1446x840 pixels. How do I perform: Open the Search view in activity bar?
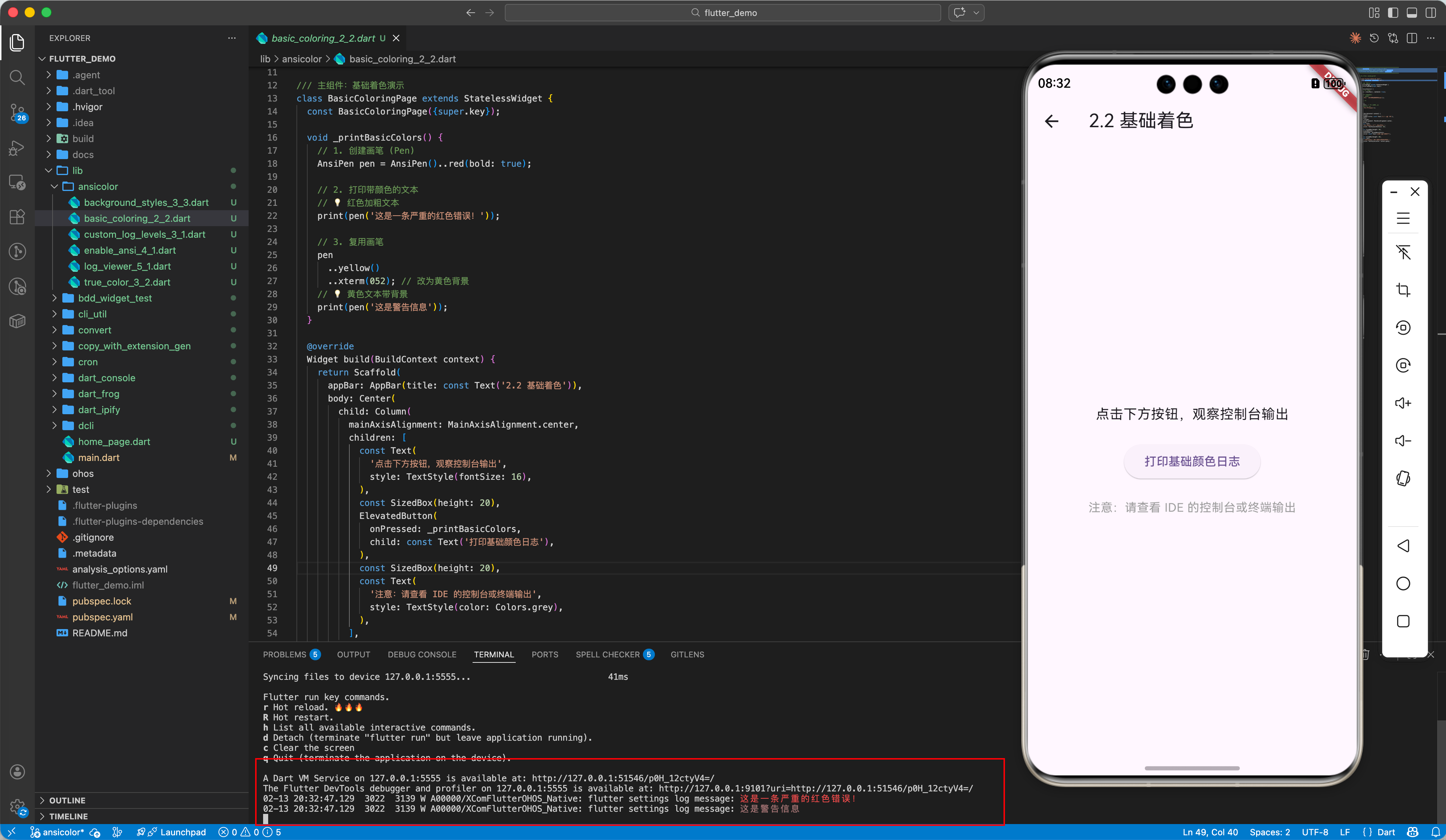(x=17, y=78)
